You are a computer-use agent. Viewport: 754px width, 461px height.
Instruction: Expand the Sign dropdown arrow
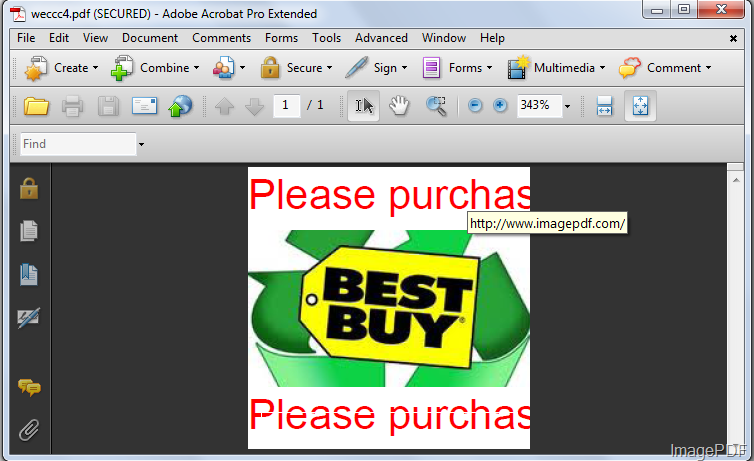404,68
